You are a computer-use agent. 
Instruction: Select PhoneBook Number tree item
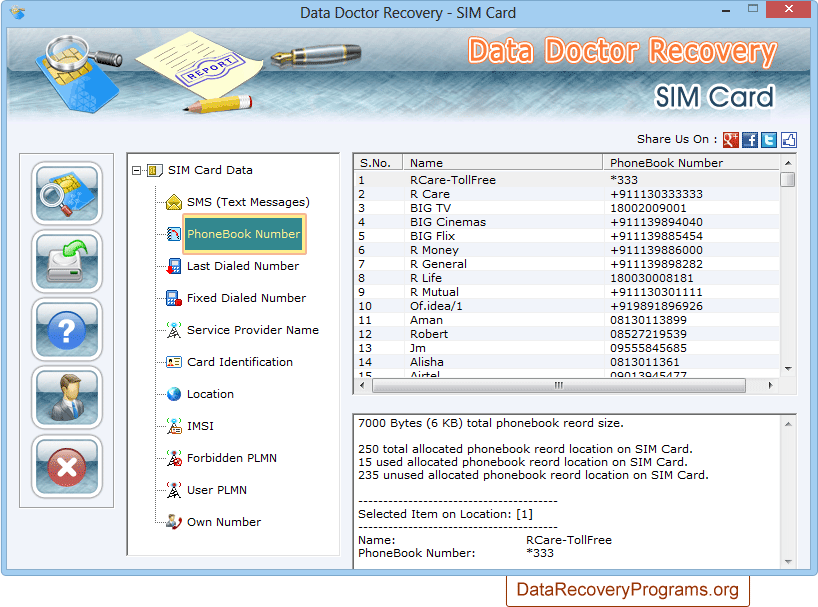(x=244, y=234)
